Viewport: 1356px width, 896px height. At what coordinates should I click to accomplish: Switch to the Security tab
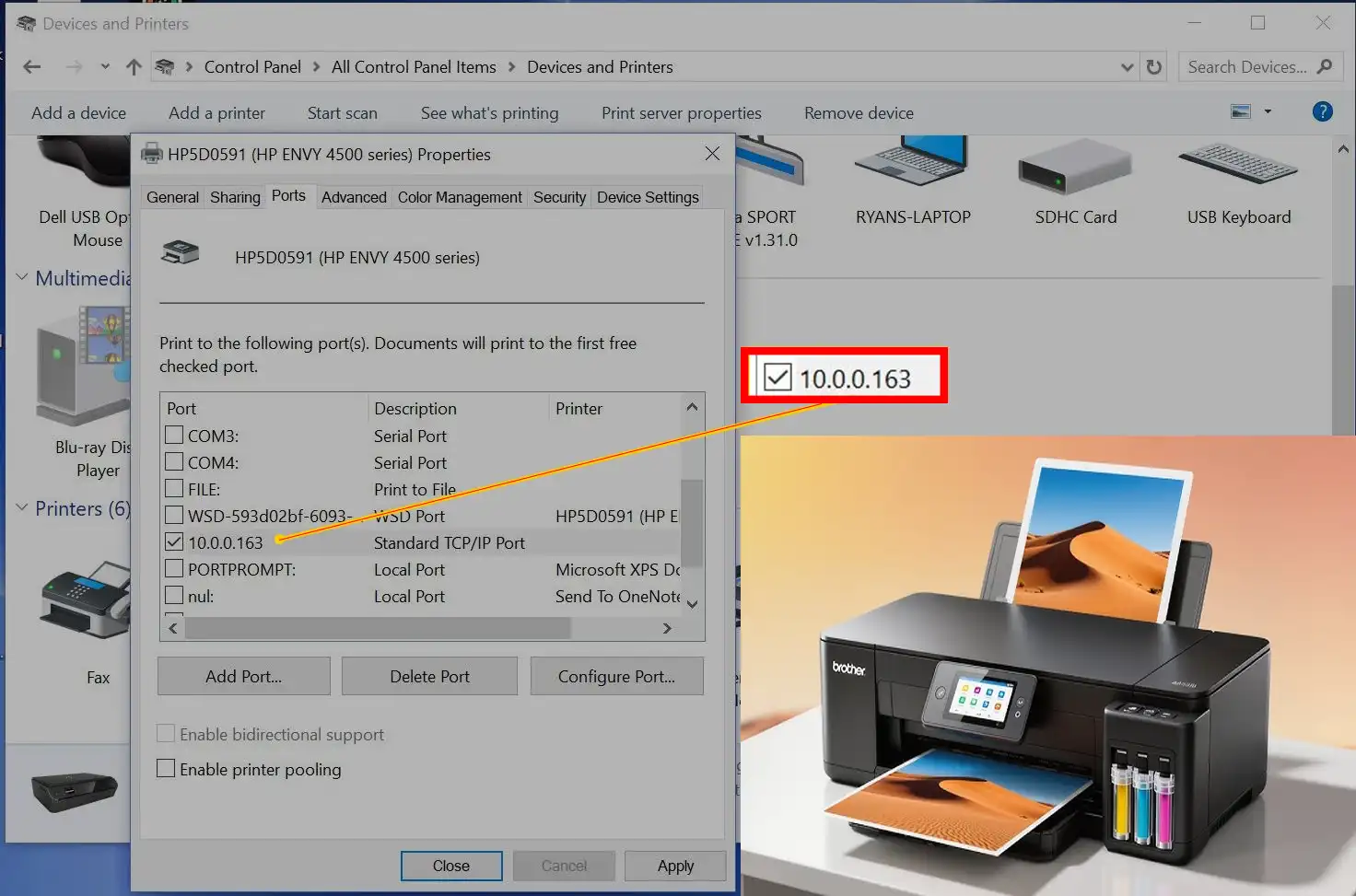click(559, 197)
